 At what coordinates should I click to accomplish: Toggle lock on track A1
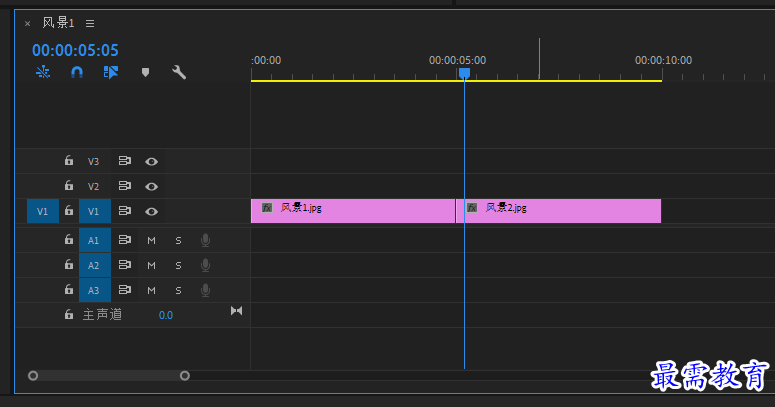69,240
